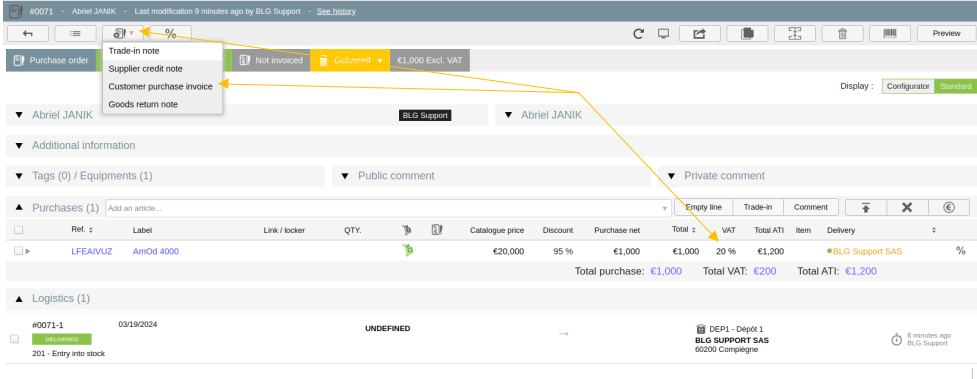Click the Empty line button
977x379 pixels.
(x=704, y=207)
